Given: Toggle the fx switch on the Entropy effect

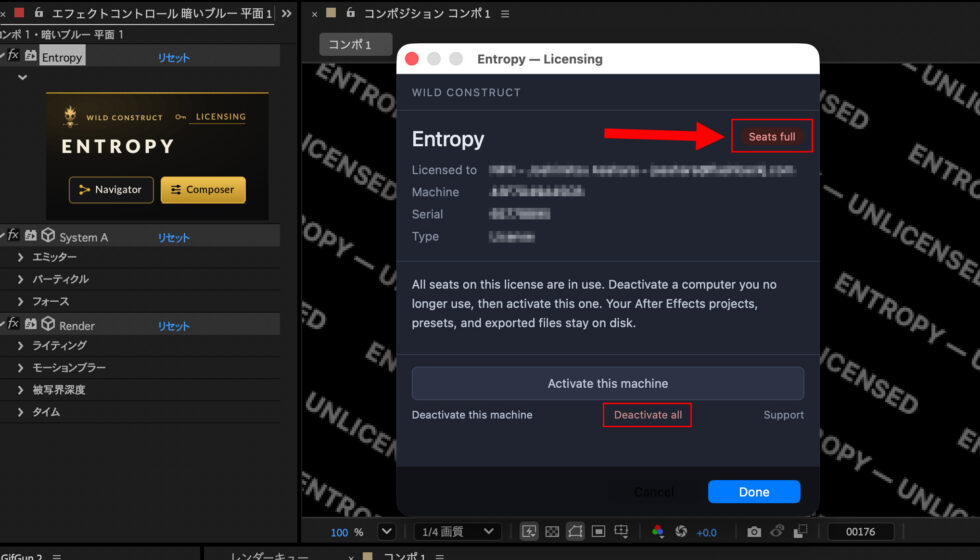Looking at the screenshot, I should 13,55.
